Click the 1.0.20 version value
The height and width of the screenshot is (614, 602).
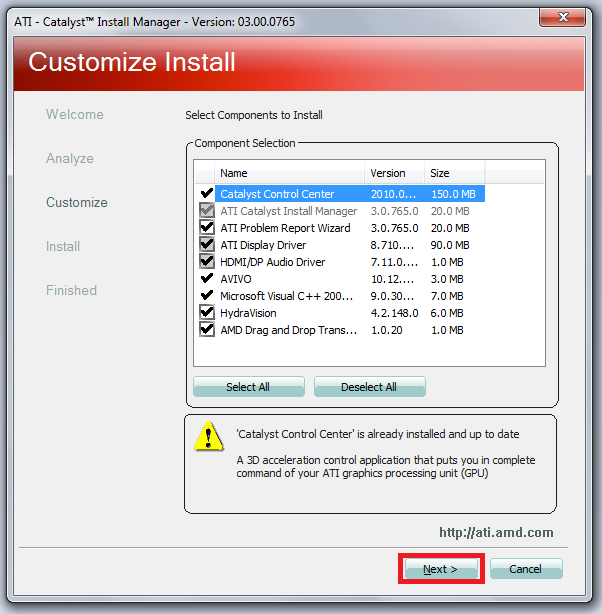tap(387, 330)
